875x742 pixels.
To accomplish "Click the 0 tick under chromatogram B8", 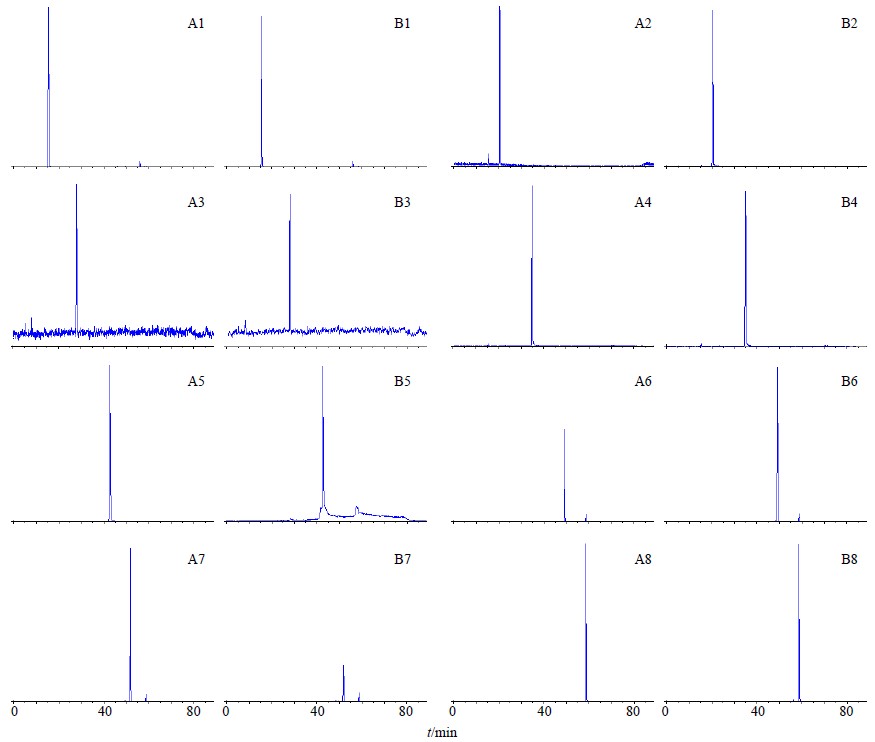I will click(665, 712).
